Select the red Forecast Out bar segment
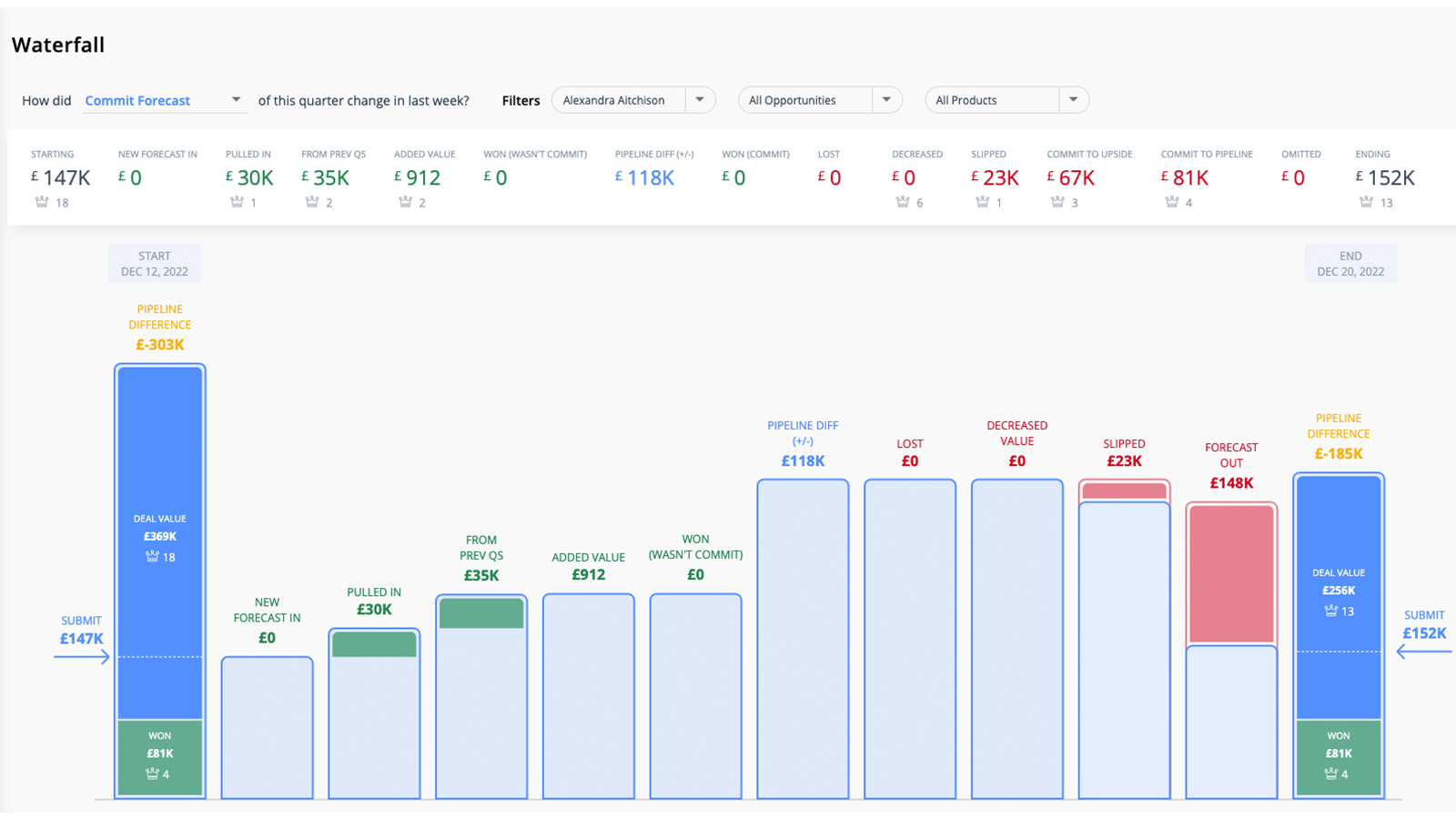This screenshot has width=1456, height=819. click(1231, 574)
